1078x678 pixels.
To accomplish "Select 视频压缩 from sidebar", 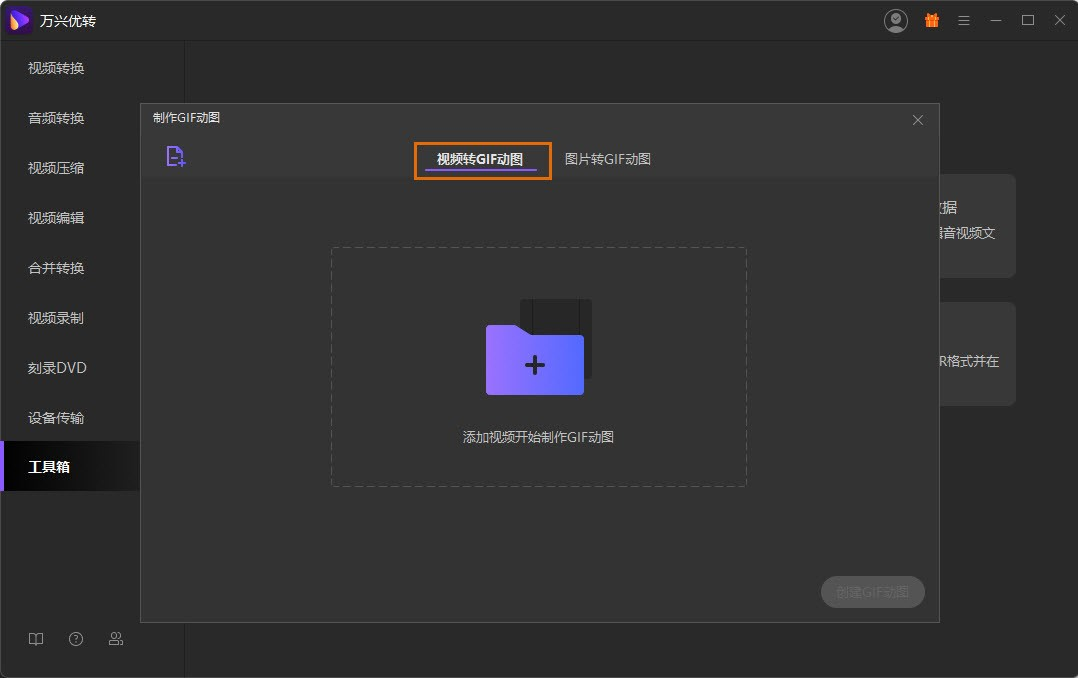I will tap(56, 168).
